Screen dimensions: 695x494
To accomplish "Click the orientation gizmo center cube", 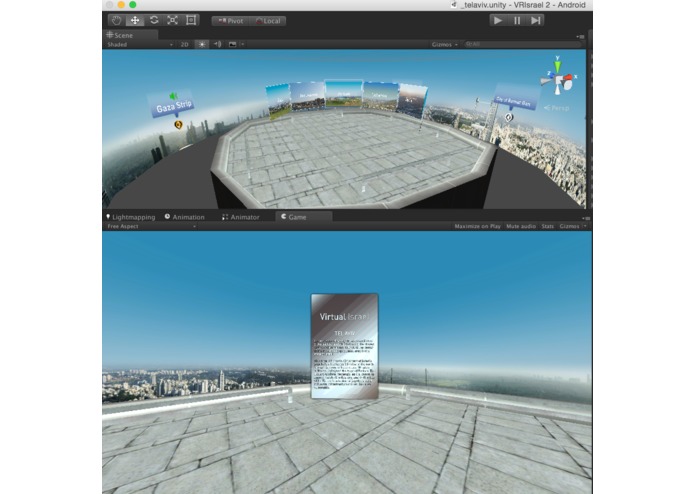I will point(558,81).
